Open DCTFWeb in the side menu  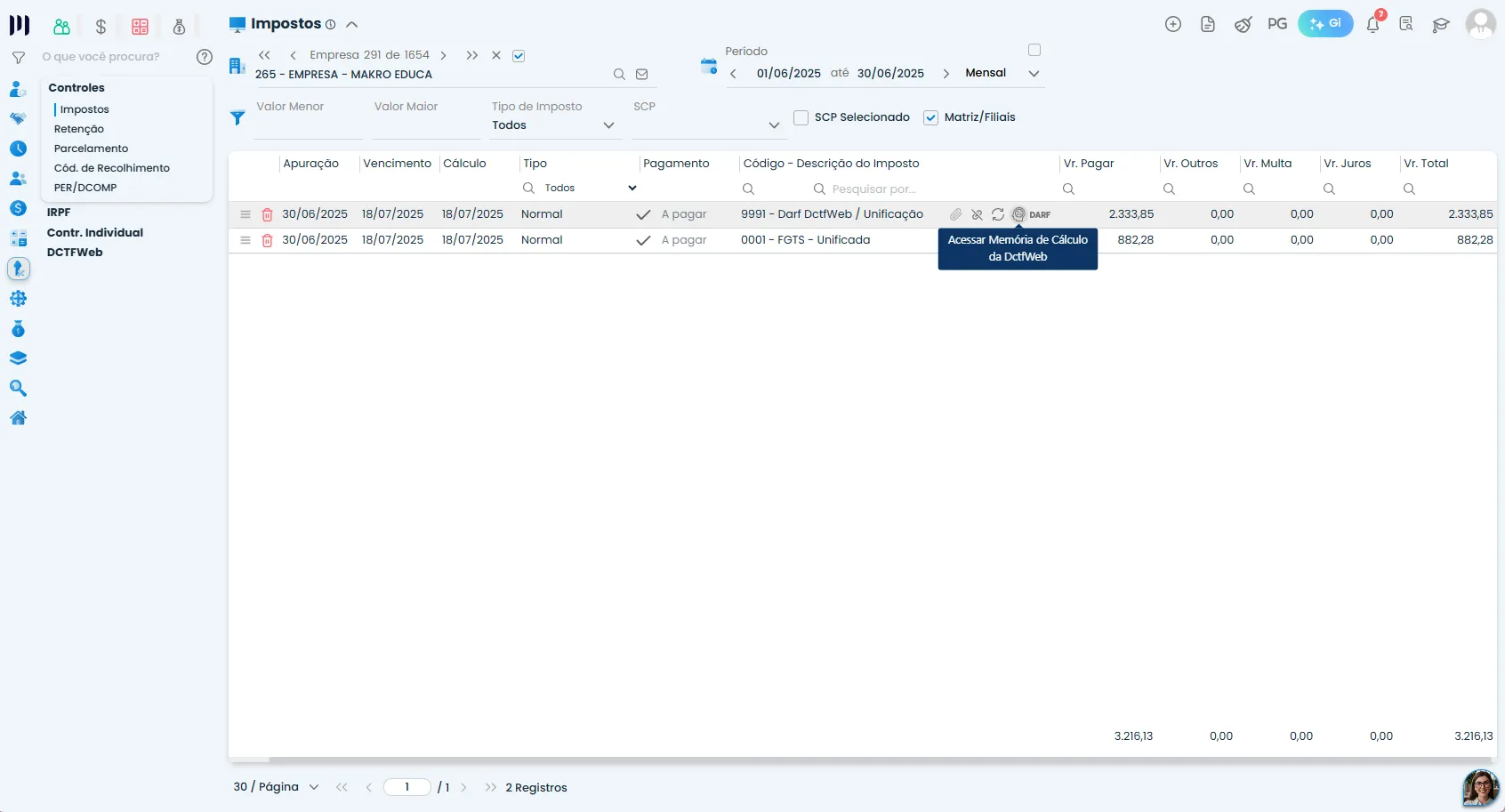pyautogui.click(x=75, y=253)
